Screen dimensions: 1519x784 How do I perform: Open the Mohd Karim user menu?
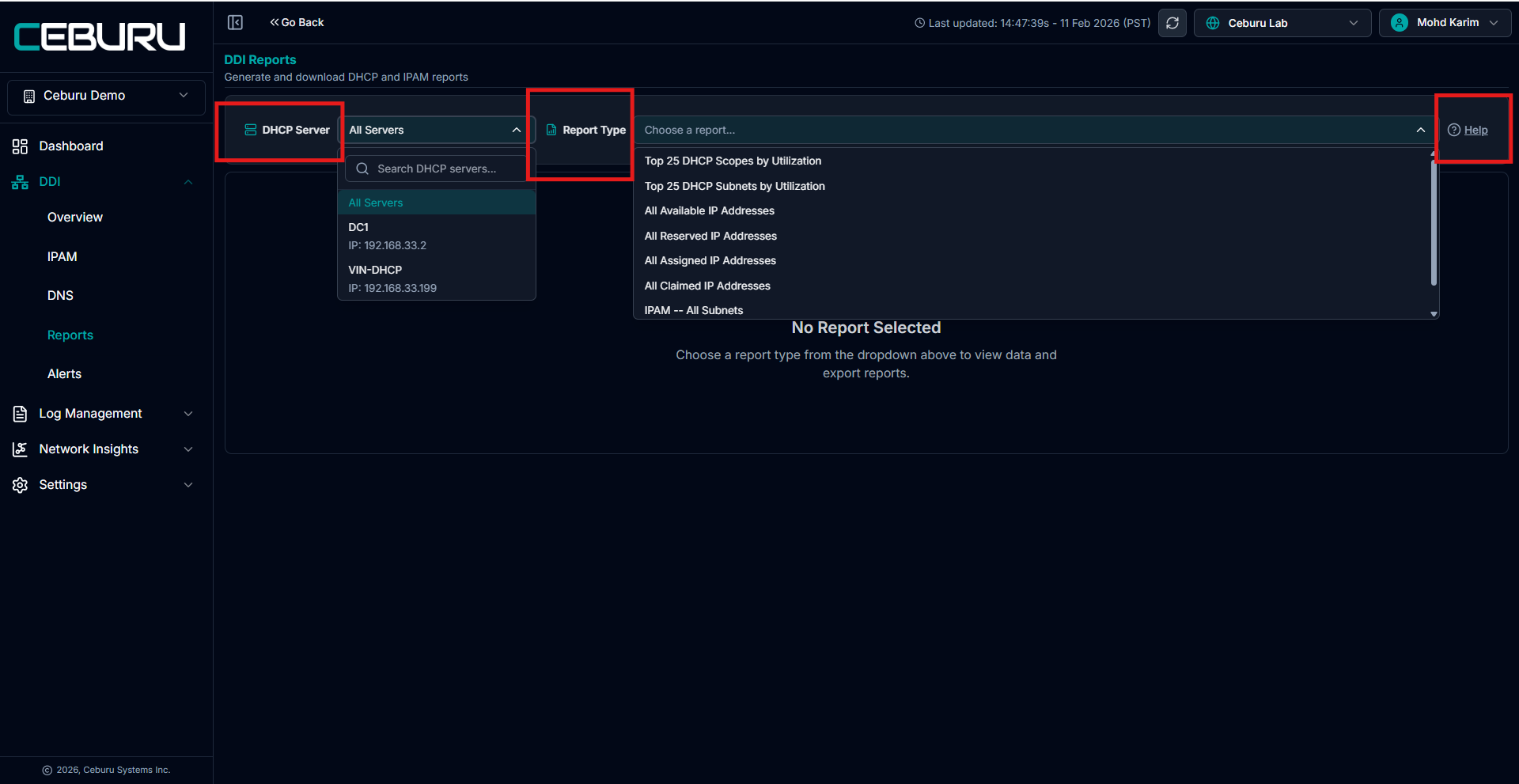1445,23
